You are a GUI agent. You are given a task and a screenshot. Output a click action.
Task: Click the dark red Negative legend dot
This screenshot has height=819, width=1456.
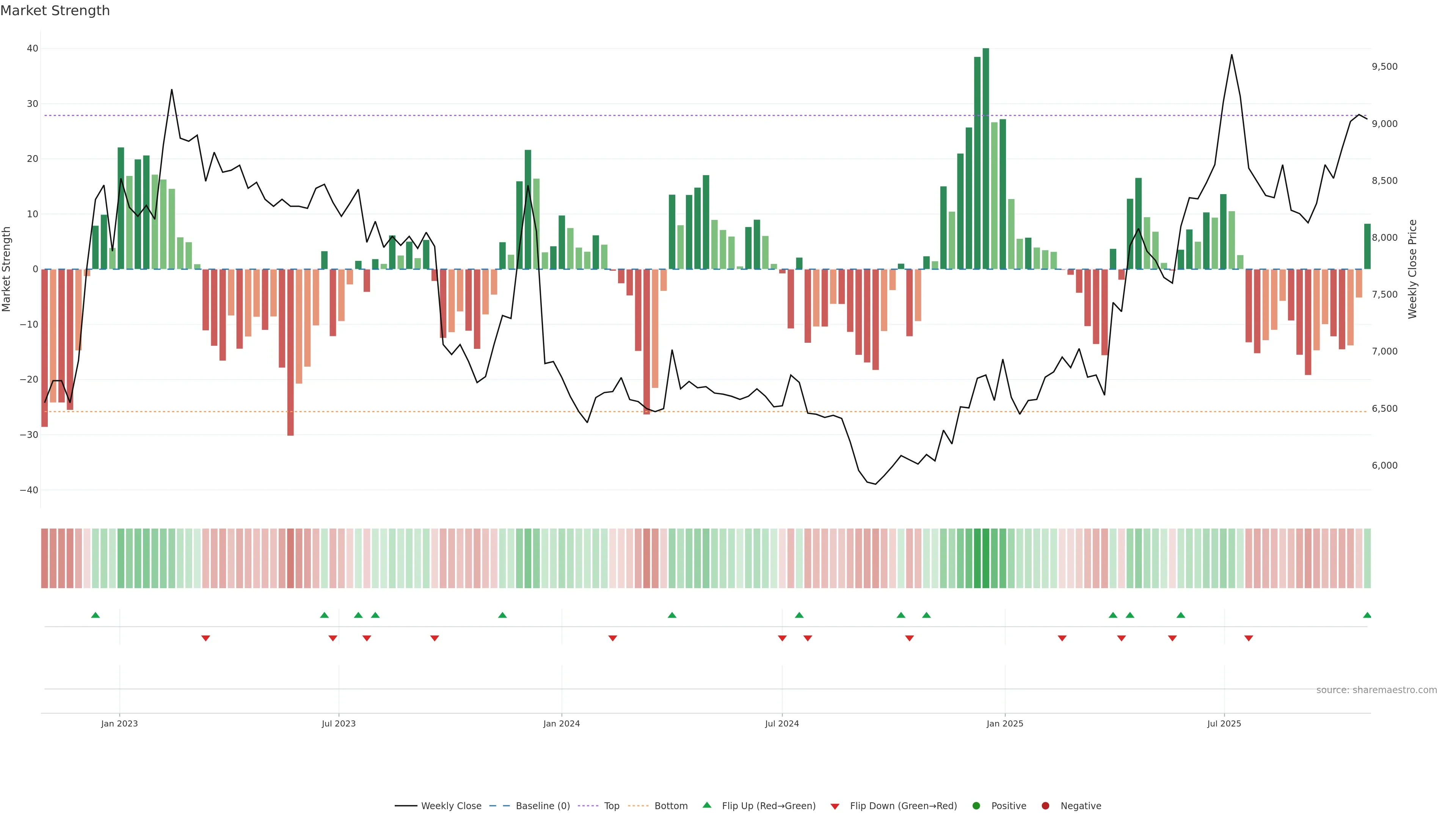pos(1045,806)
